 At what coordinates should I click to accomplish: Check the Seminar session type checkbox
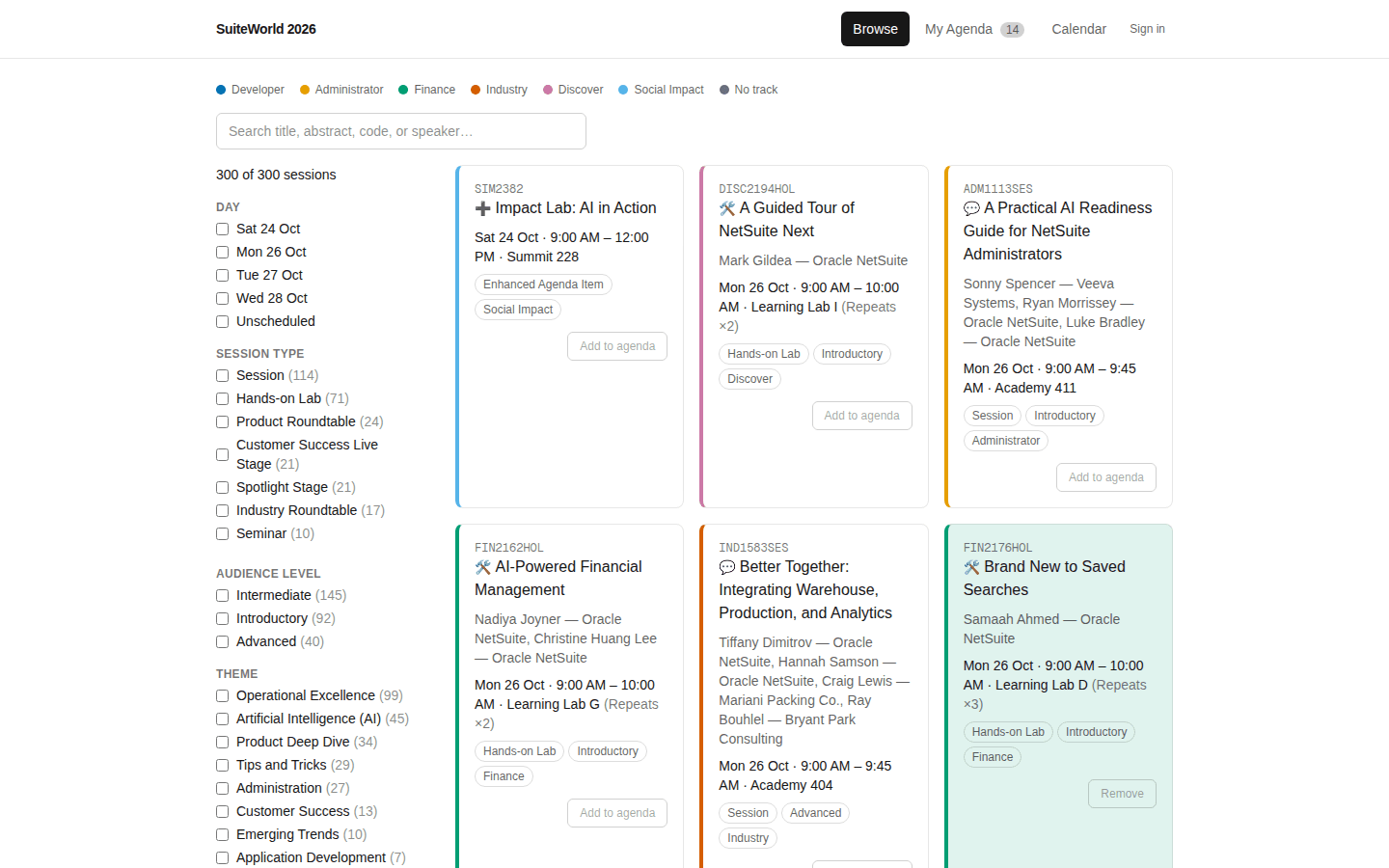(x=223, y=534)
